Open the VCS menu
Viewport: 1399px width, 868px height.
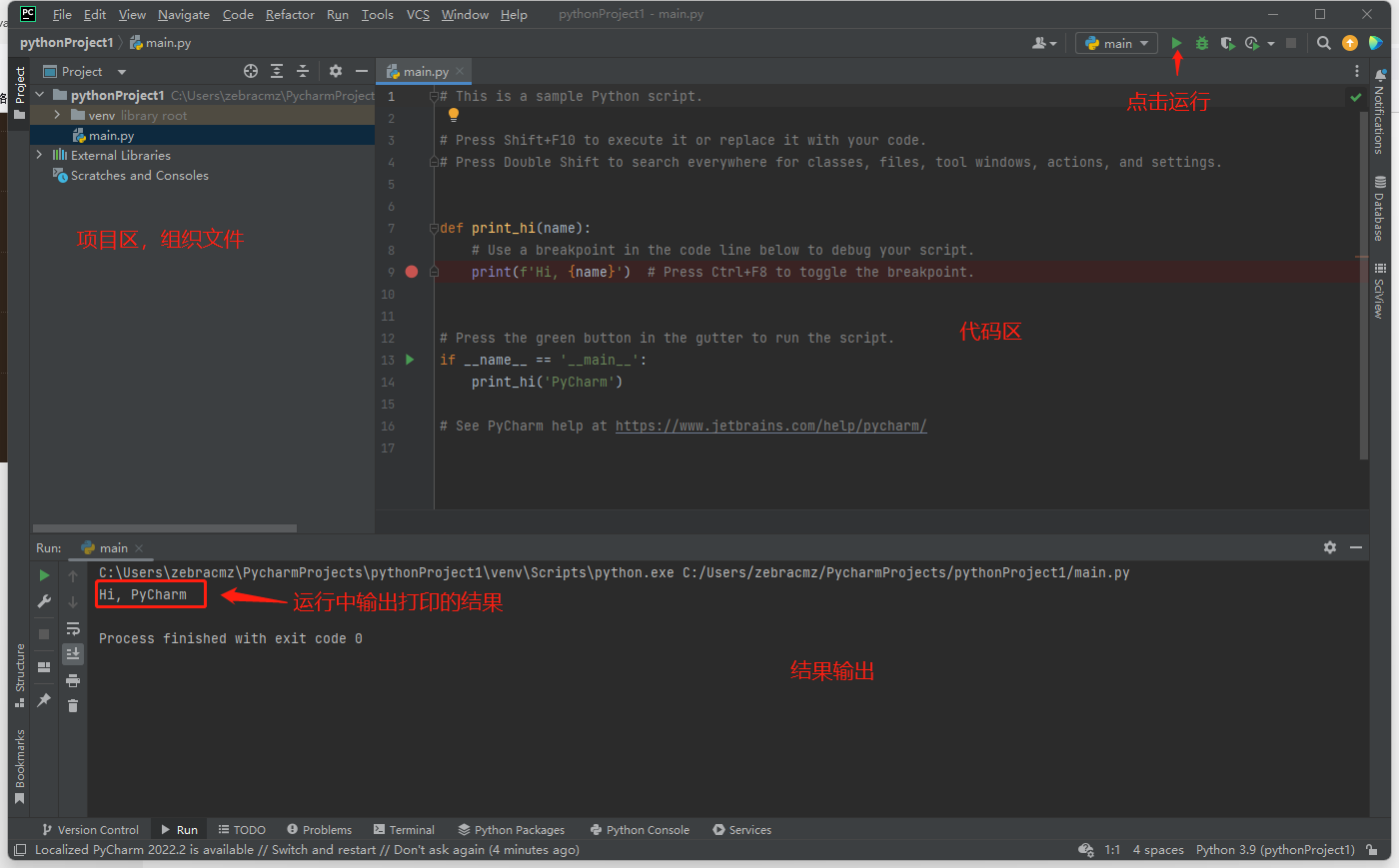point(418,14)
